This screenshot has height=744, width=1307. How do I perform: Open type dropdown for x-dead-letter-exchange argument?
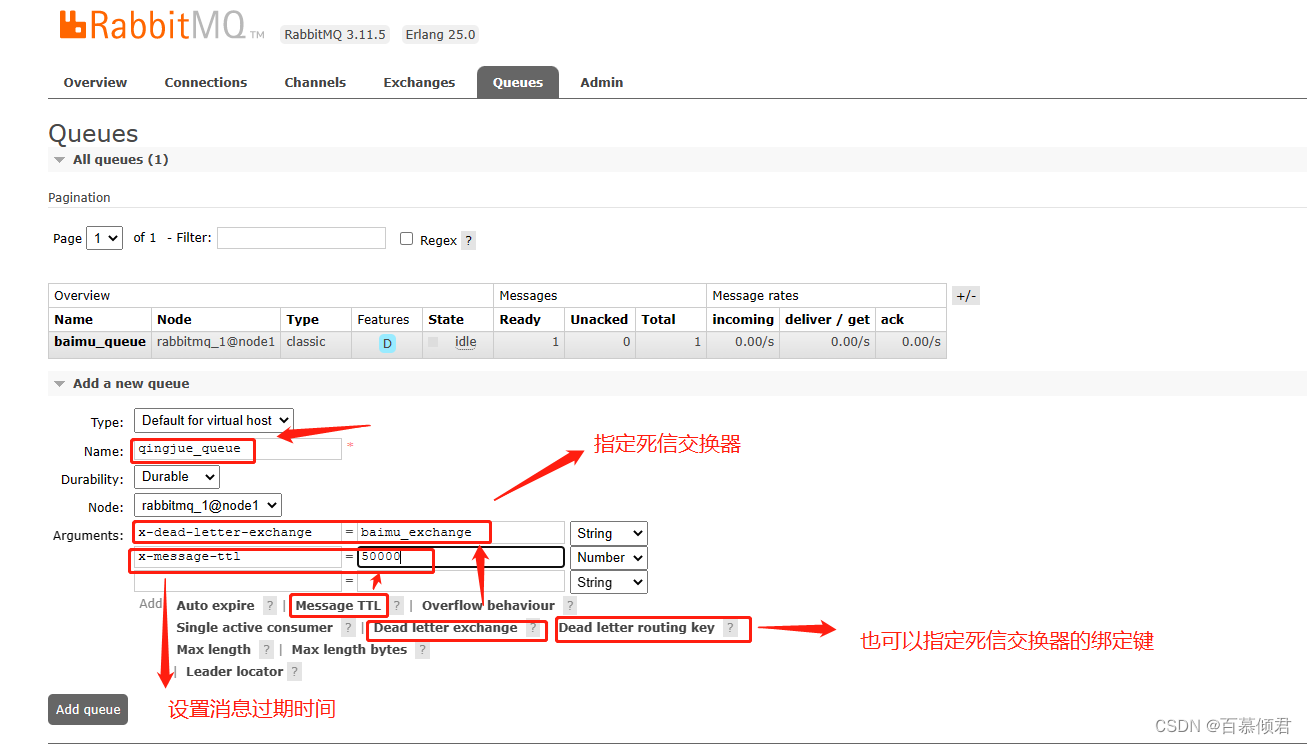pos(608,533)
